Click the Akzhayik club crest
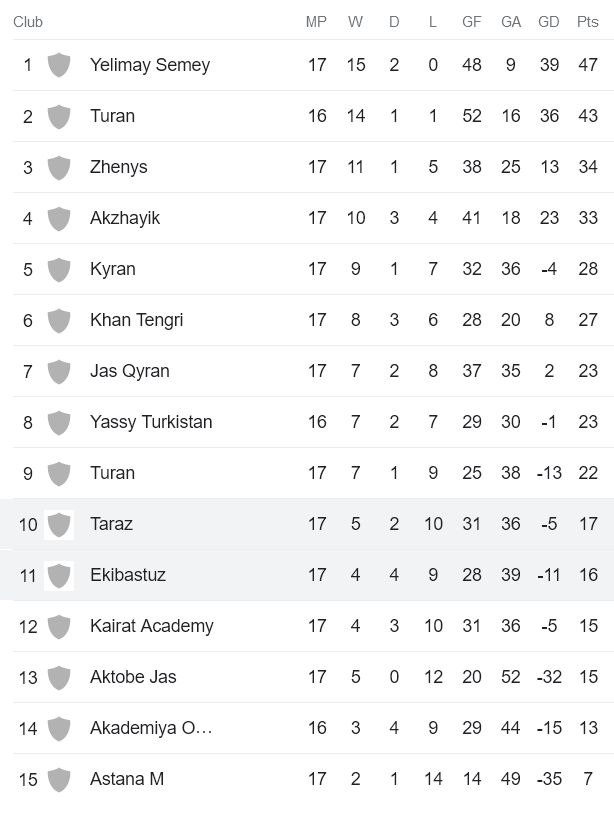614x817 pixels. [59, 218]
